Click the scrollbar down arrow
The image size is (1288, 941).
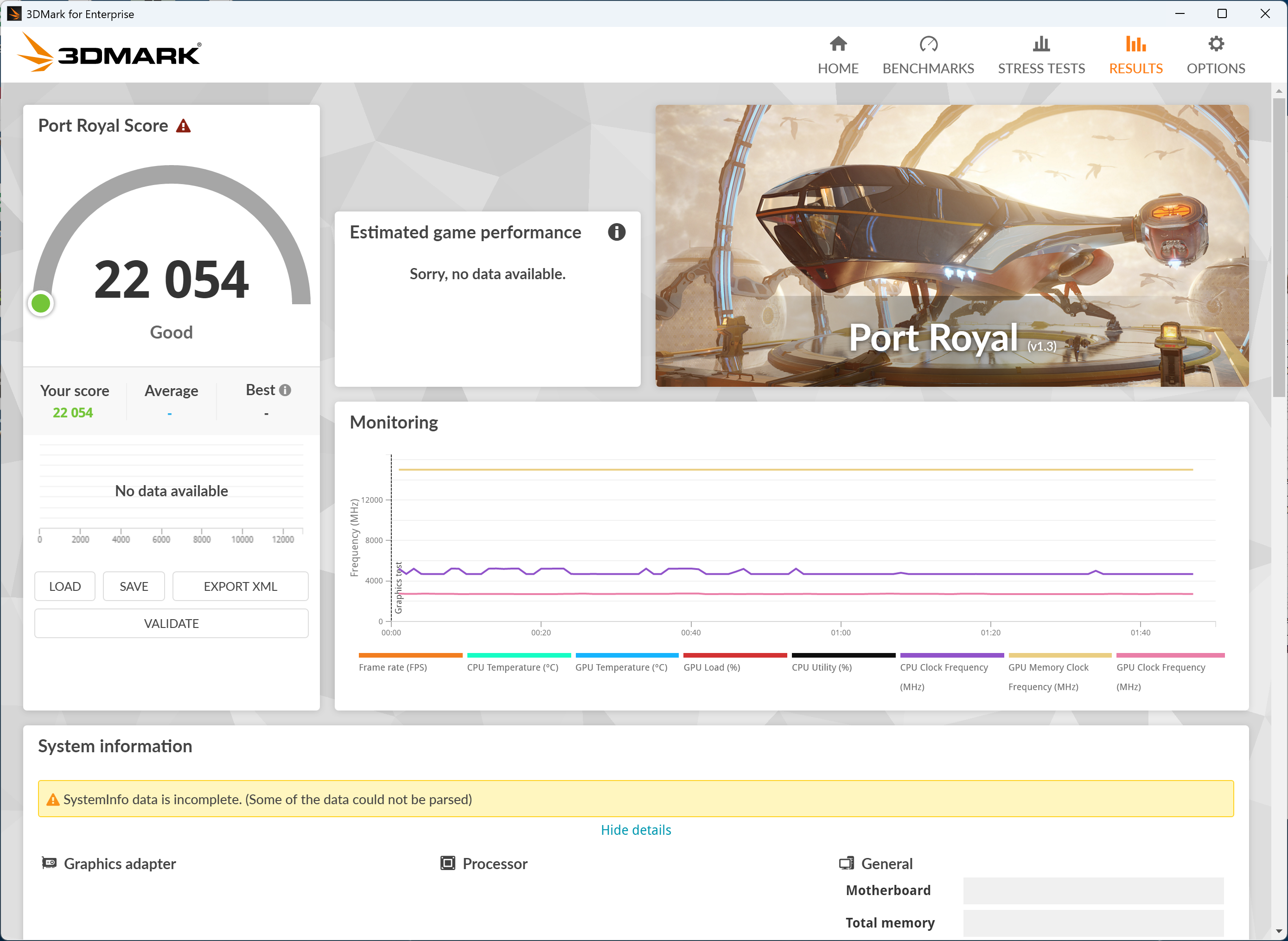click(1279, 932)
